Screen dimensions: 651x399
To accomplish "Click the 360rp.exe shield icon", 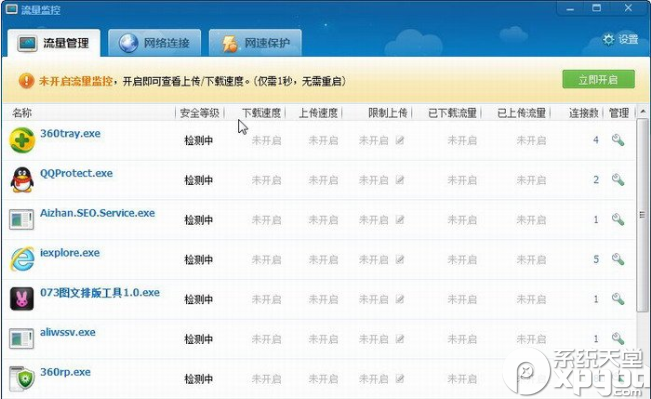I will pos(22,379).
